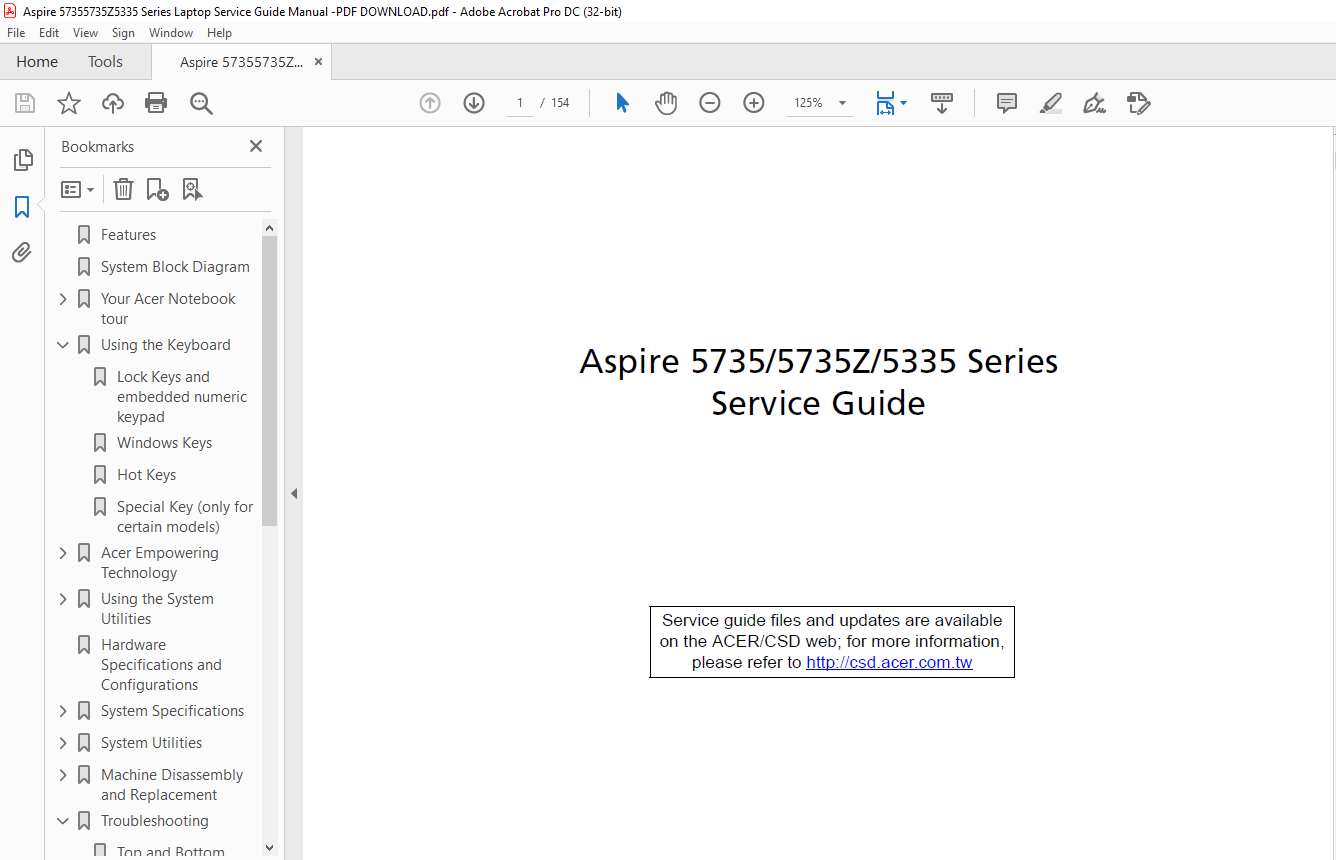Open the Help menu

(219, 33)
